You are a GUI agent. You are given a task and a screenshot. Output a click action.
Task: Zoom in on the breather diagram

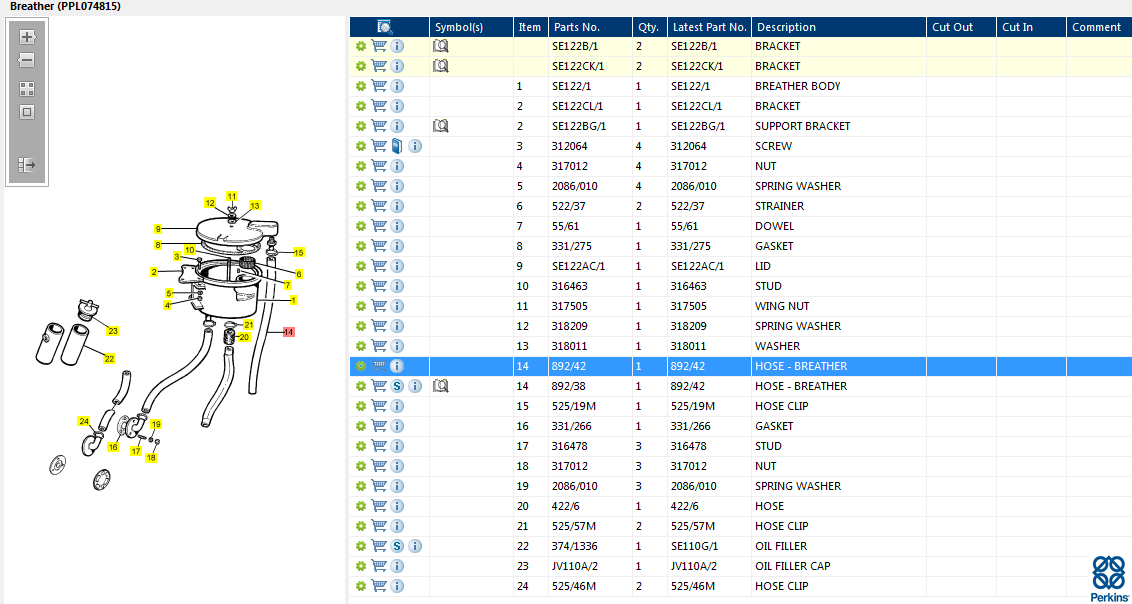tap(27, 37)
